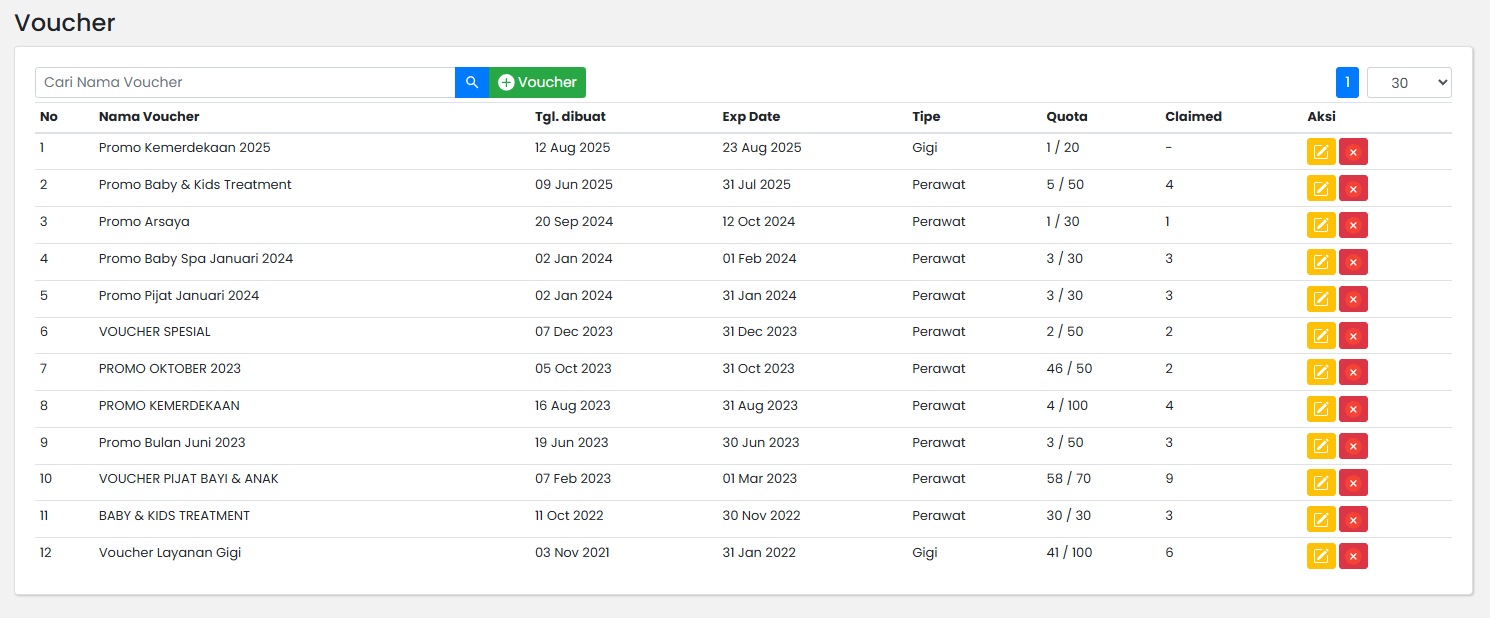Edit the Promo Pijat Januari 2024 voucher
This screenshot has width=1490, height=618.
coord(1321,299)
